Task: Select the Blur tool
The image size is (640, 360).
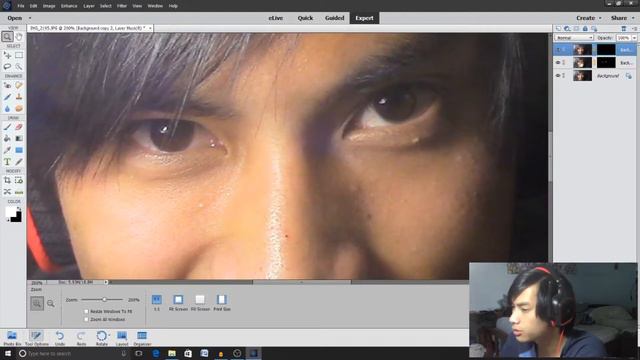Action: 7,109
